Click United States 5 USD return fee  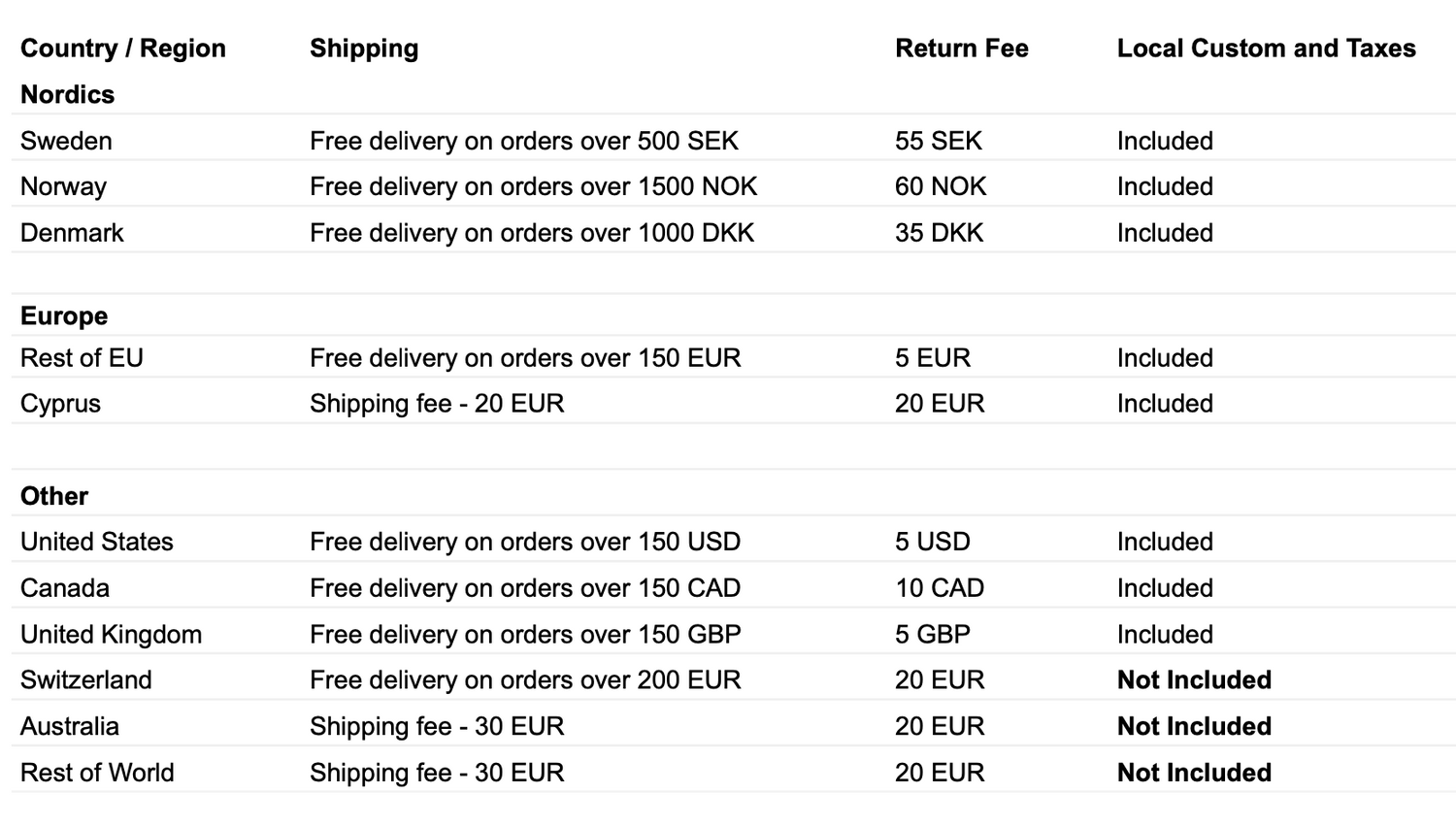tap(932, 542)
